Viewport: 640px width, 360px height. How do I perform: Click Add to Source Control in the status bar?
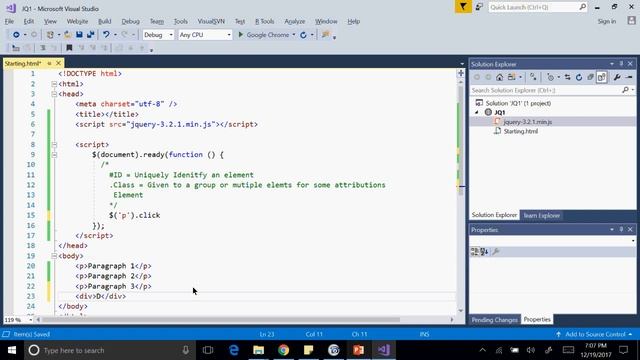point(595,334)
